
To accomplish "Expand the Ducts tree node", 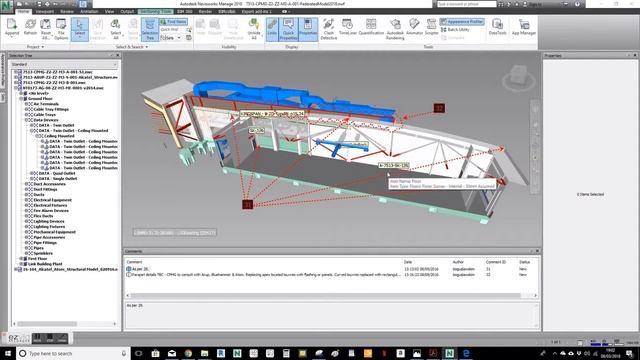I will click(x=26, y=195).
